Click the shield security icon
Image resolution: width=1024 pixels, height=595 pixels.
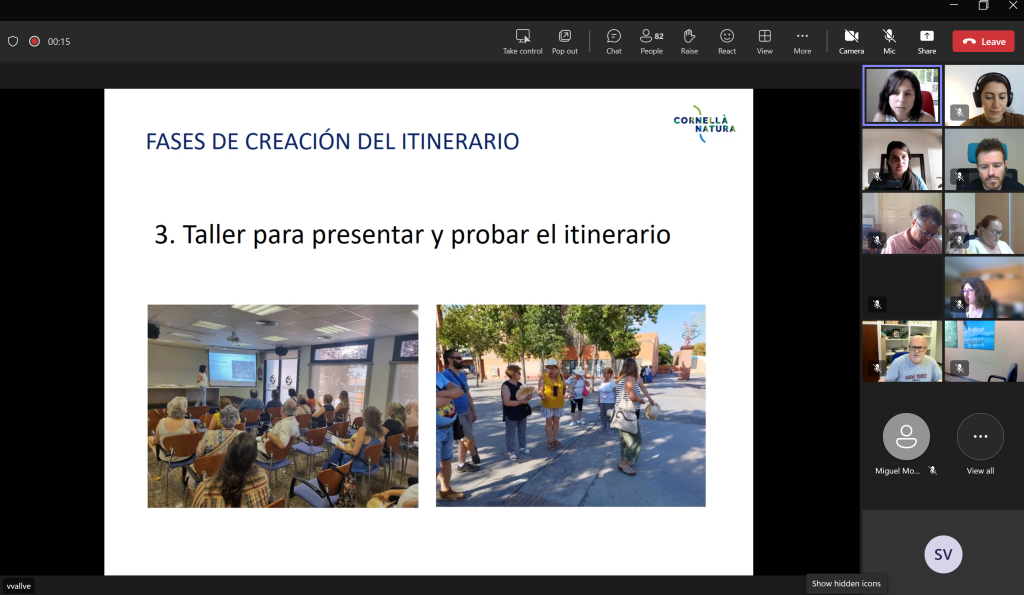pos(13,41)
